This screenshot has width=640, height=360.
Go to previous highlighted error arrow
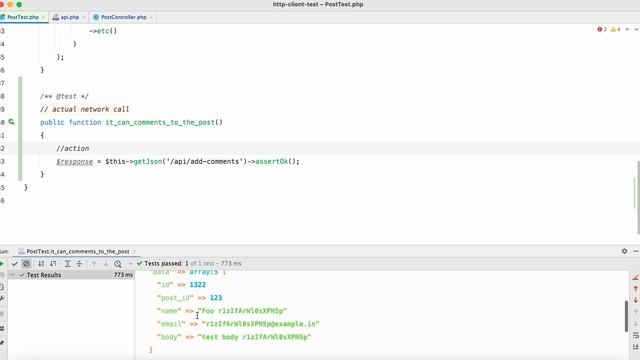point(627,29)
